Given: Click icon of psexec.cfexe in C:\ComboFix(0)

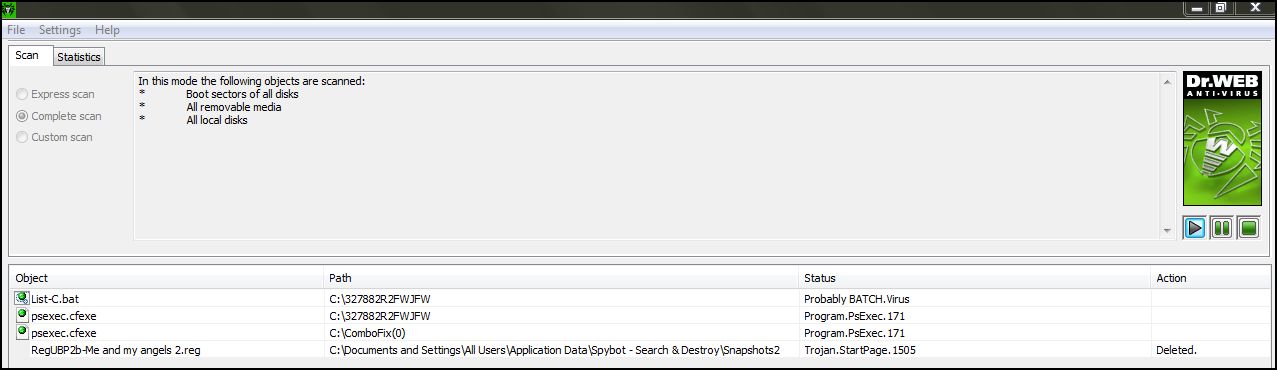Looking at the screenshot, I should point(22,332).
